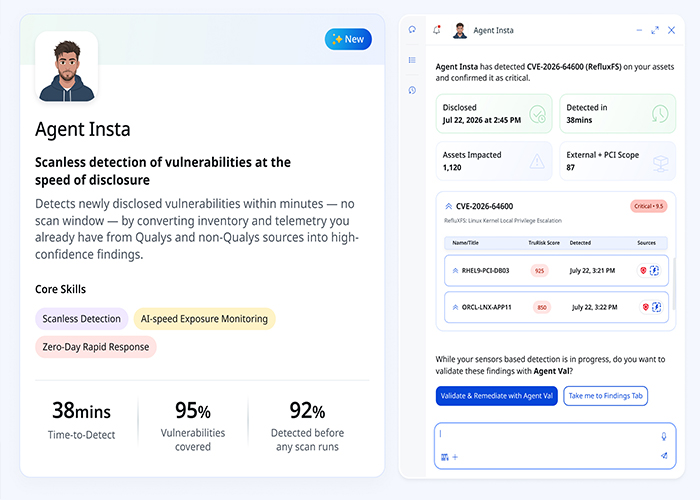Collapse the CVE-2026-64600 card chevron
700x500 pixels.
pyautogui.click(x=448, y=206)
